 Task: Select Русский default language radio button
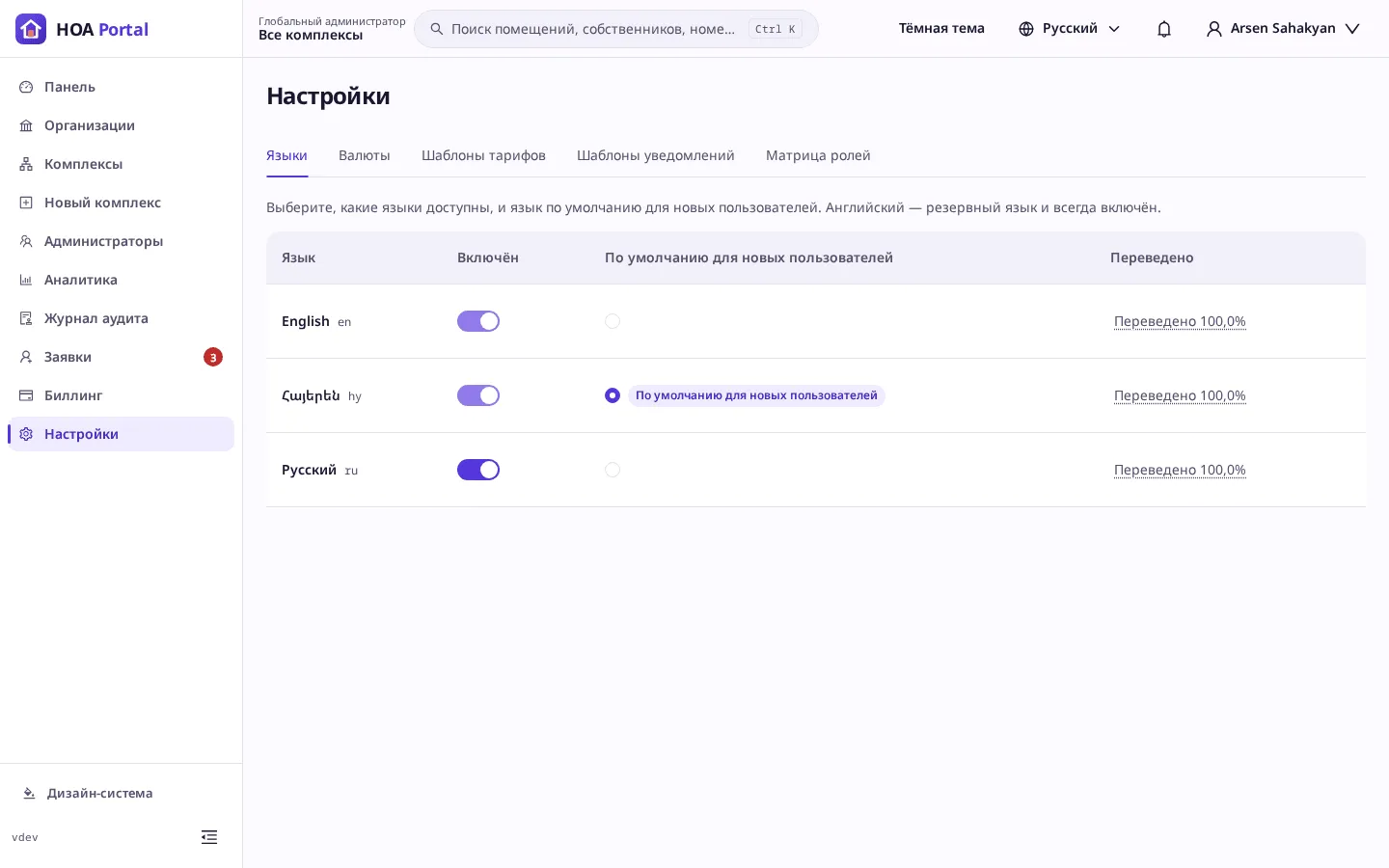pyautogui.click(x=613, y=470)
